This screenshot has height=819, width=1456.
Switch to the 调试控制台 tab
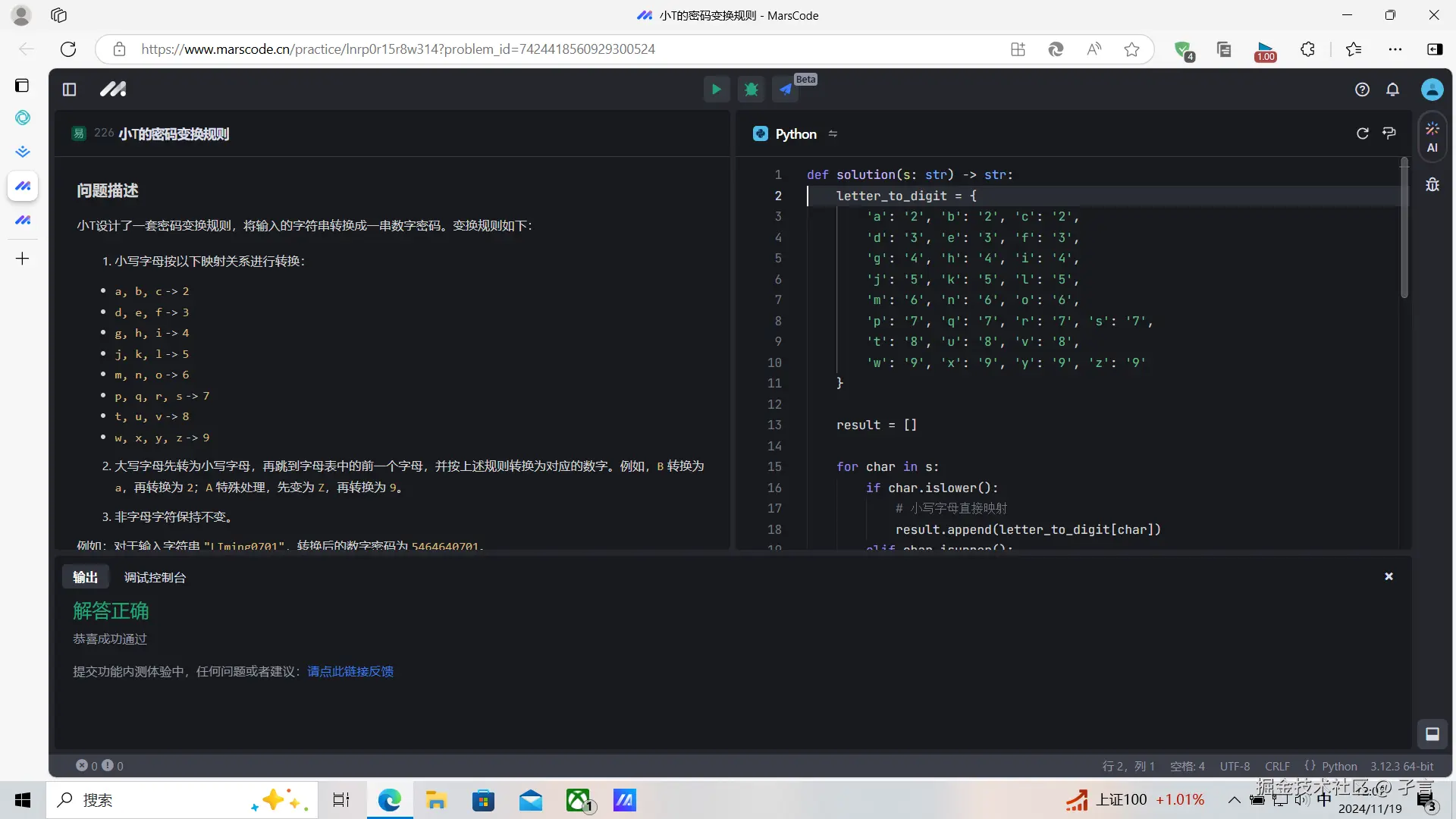click(155, 577)
